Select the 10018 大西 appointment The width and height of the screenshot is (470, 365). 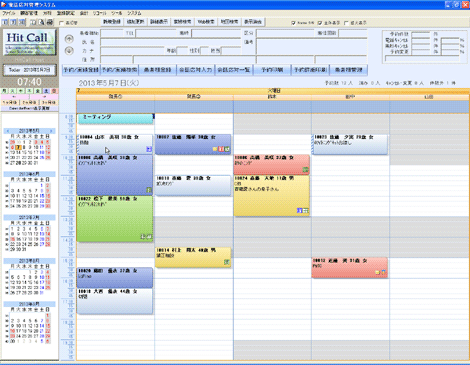[115, 301]
